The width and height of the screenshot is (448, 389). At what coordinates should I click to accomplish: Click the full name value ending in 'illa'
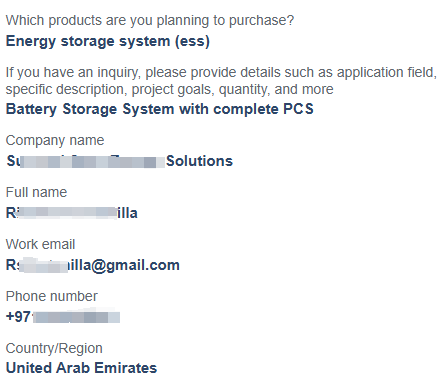point(72,213)
